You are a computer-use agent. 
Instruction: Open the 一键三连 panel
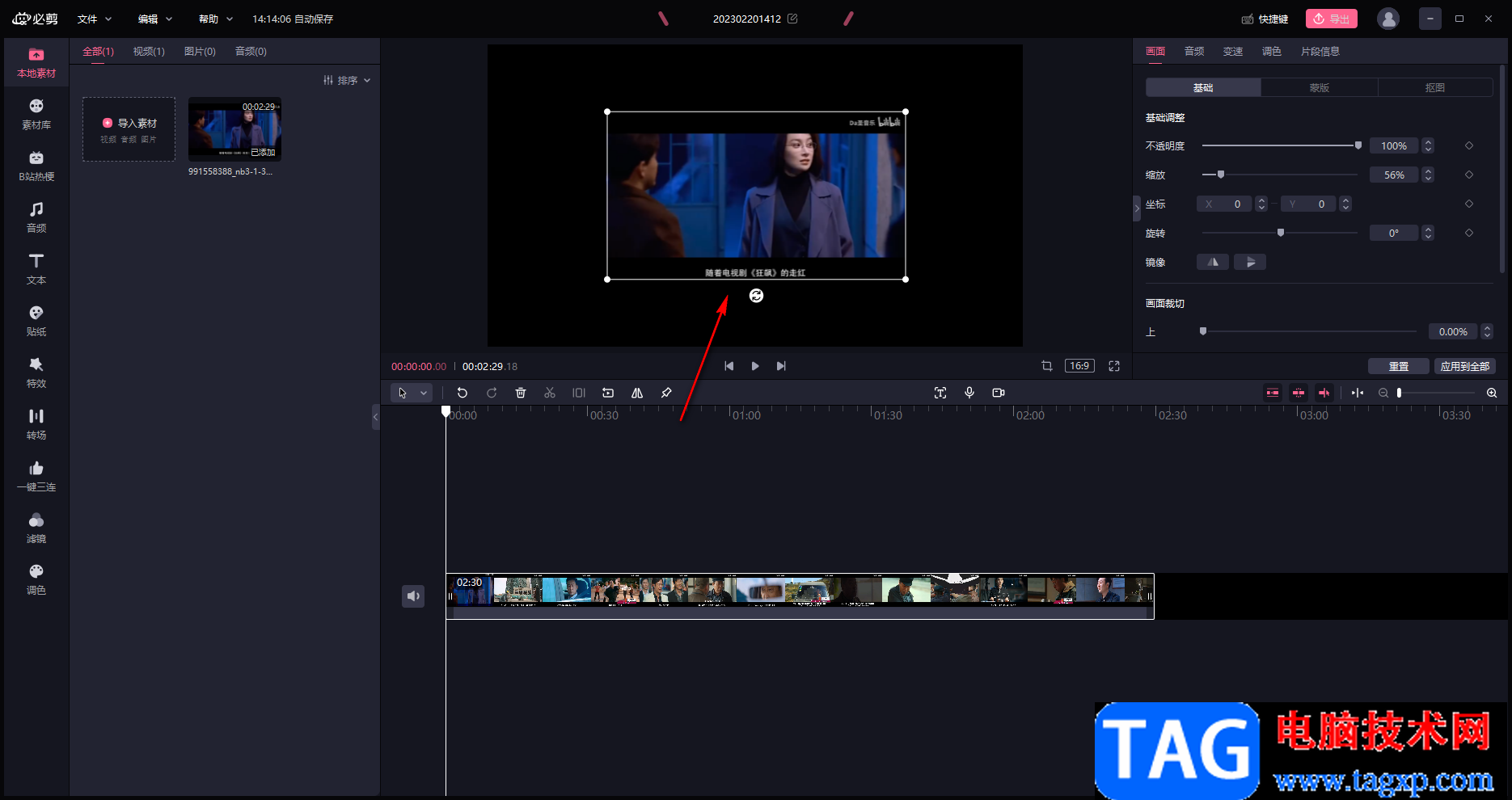36,477
